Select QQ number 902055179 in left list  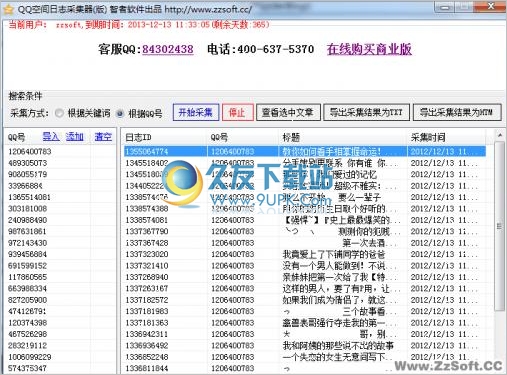(28, 174)
